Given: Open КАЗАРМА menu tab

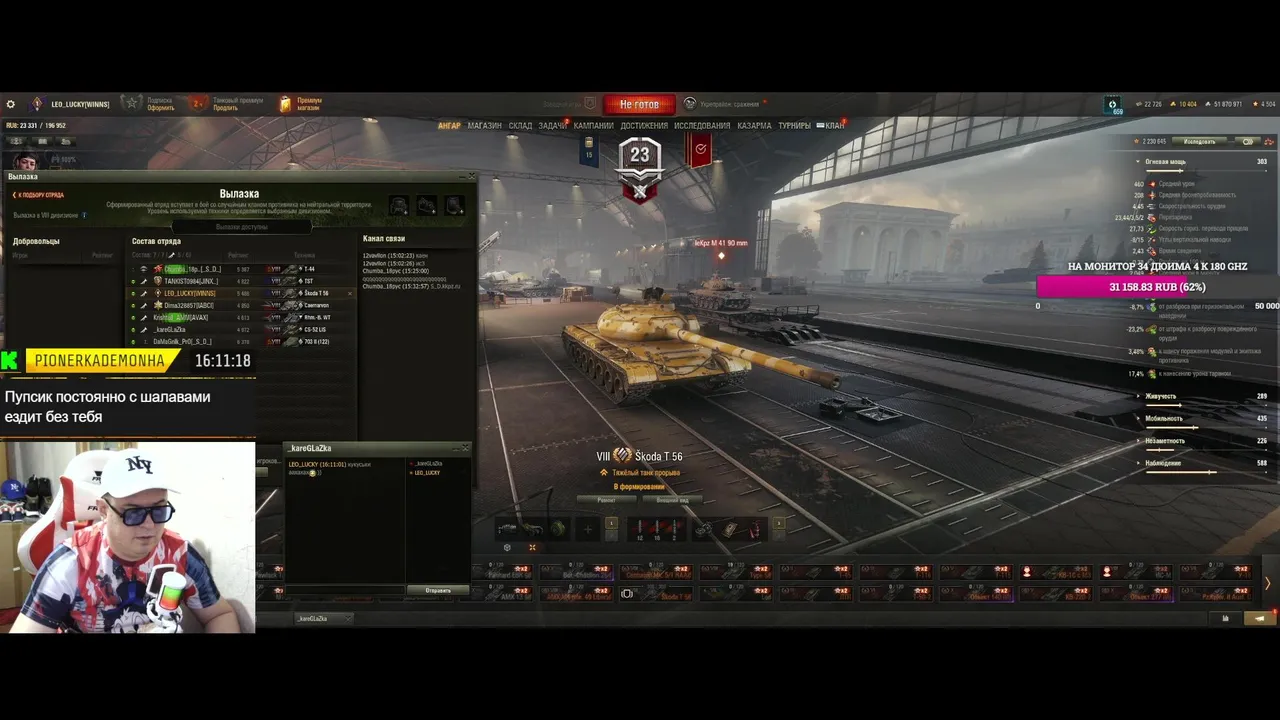Looking at the screenshot, I should (754, 126).
